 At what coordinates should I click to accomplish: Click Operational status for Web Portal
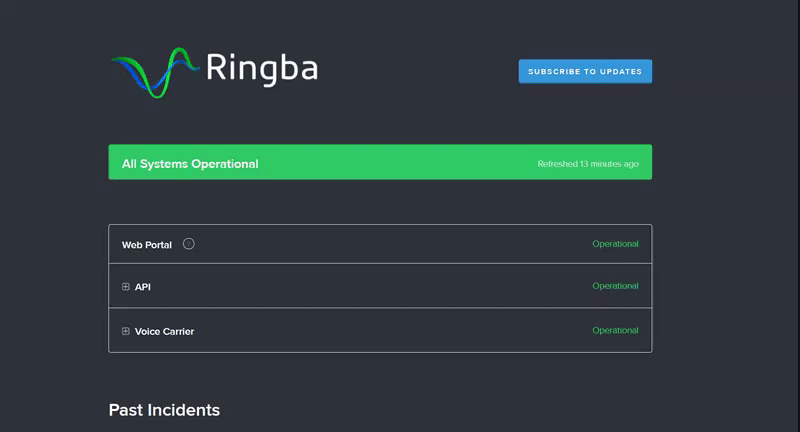pyautogui.click(x=615, y=244)
